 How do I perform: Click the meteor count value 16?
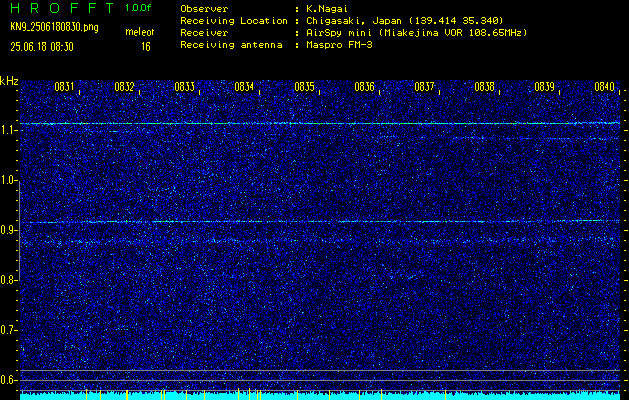(146, 47)
